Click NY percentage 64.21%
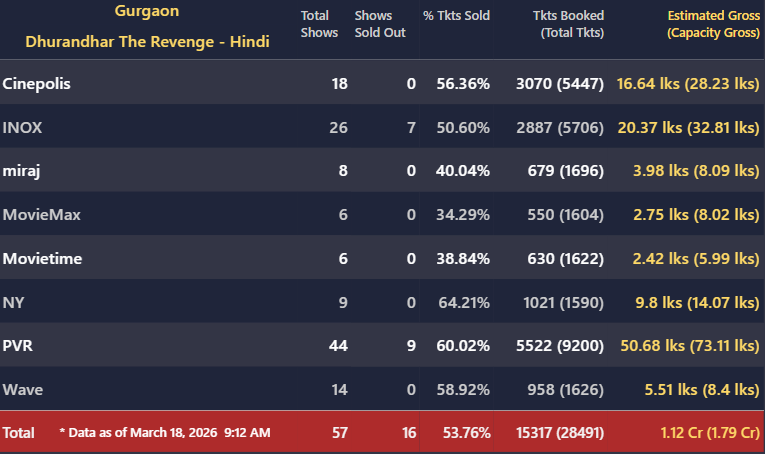 point(464,303)
